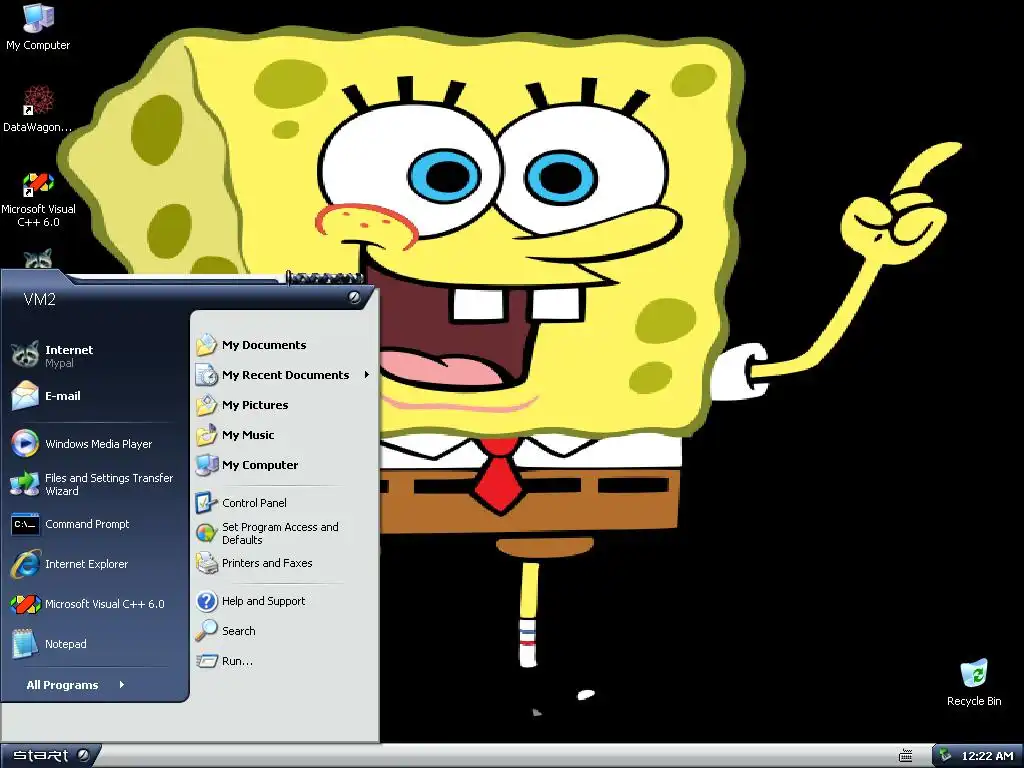Screen dimensions: 1024x768
Task: Launch Windows Media Player icon
Action: coord(25,443)
